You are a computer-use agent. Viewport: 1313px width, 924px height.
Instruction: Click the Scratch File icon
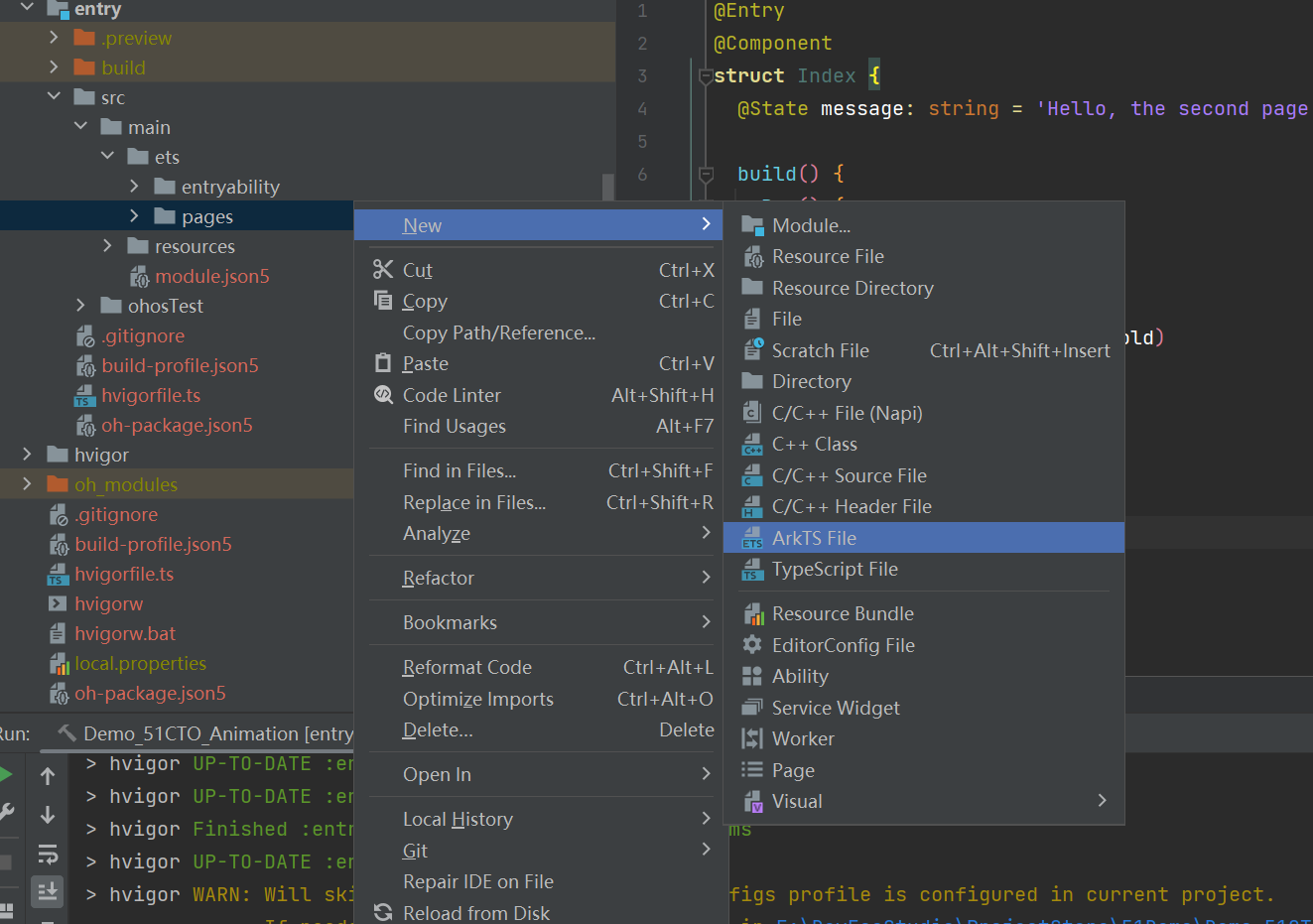click(753, 350)
